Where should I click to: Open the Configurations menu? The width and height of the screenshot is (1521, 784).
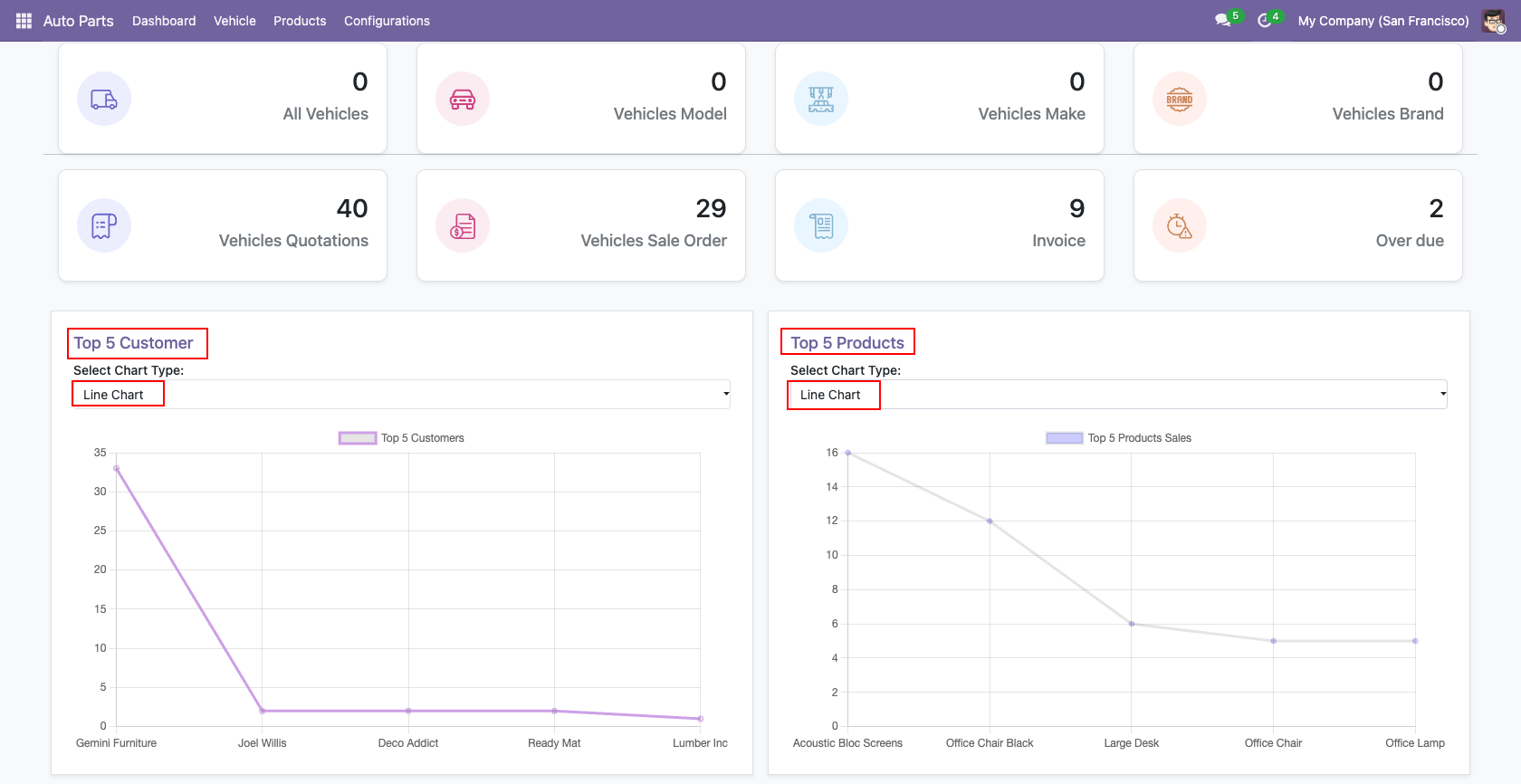[387, 21]
